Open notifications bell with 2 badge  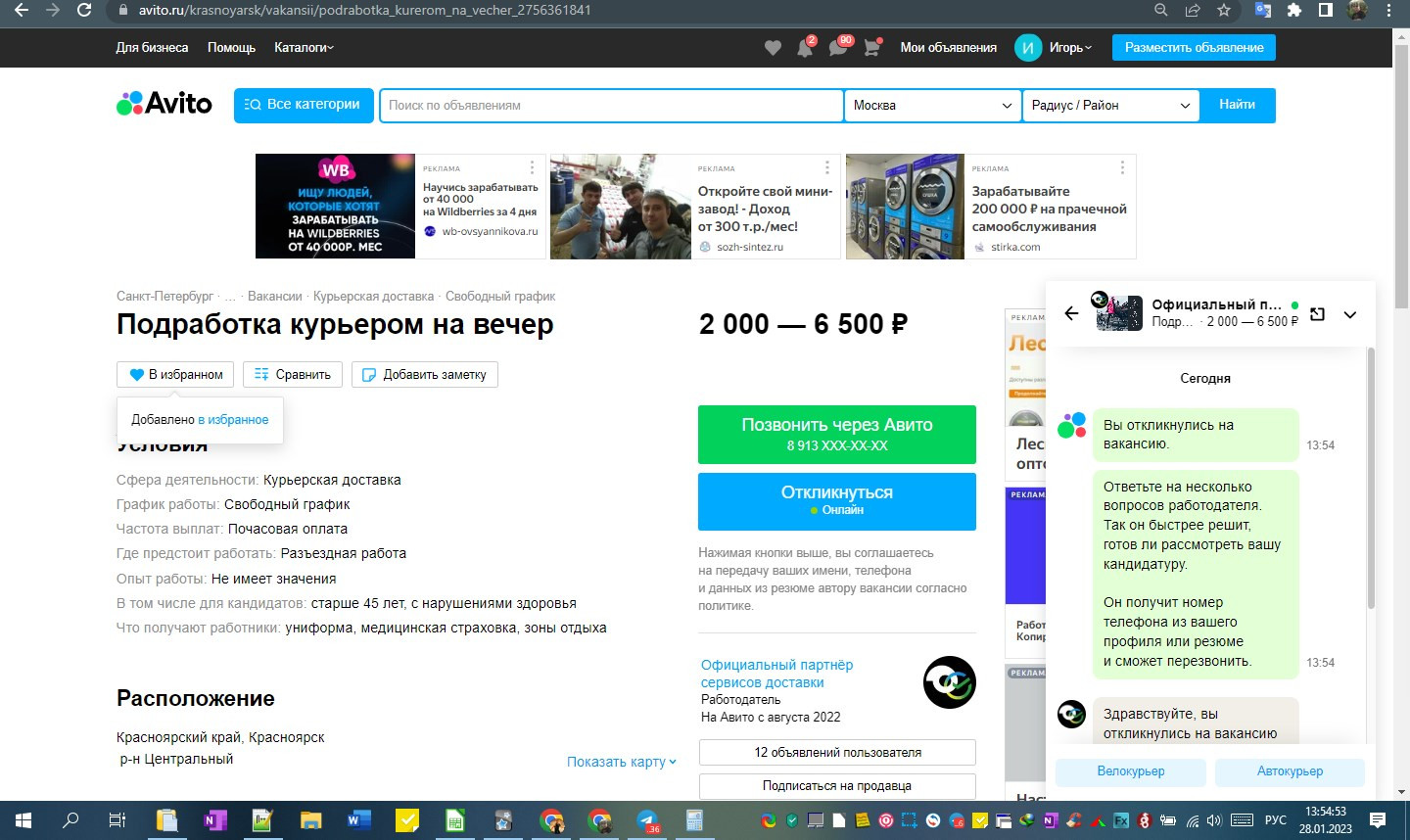805,48
